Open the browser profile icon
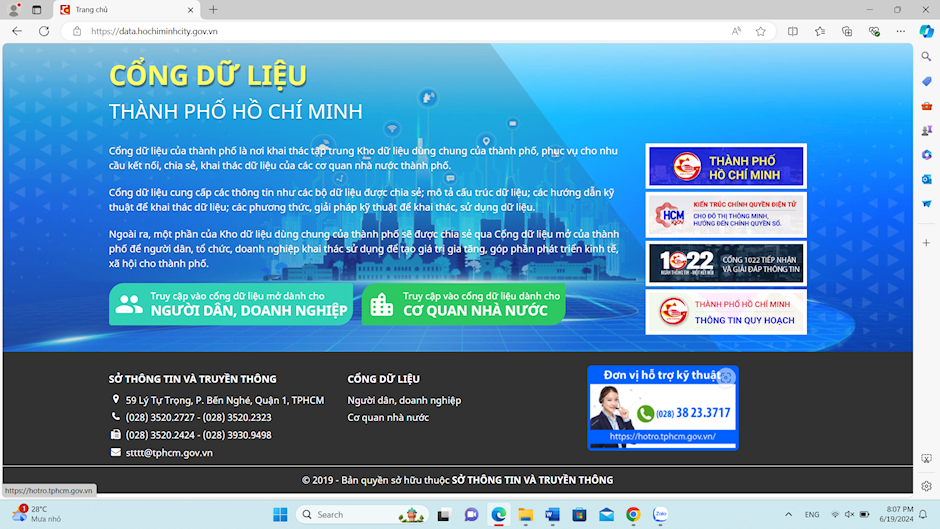 tap(14, 10)
